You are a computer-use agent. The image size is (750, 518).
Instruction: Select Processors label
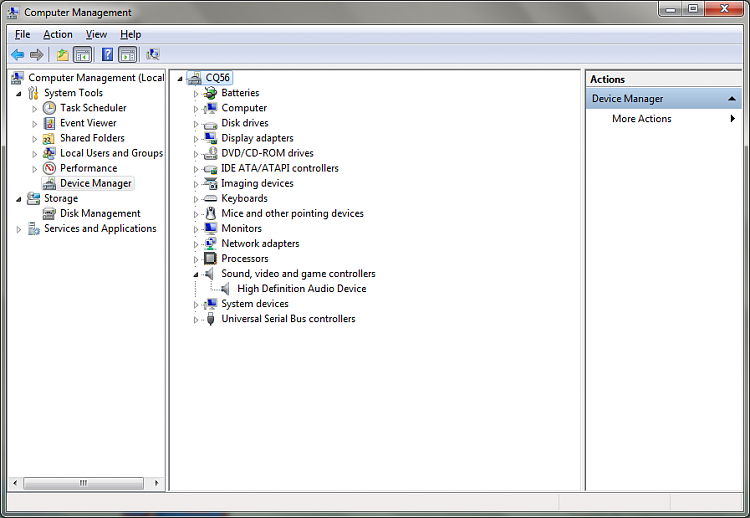pos(245,259)
